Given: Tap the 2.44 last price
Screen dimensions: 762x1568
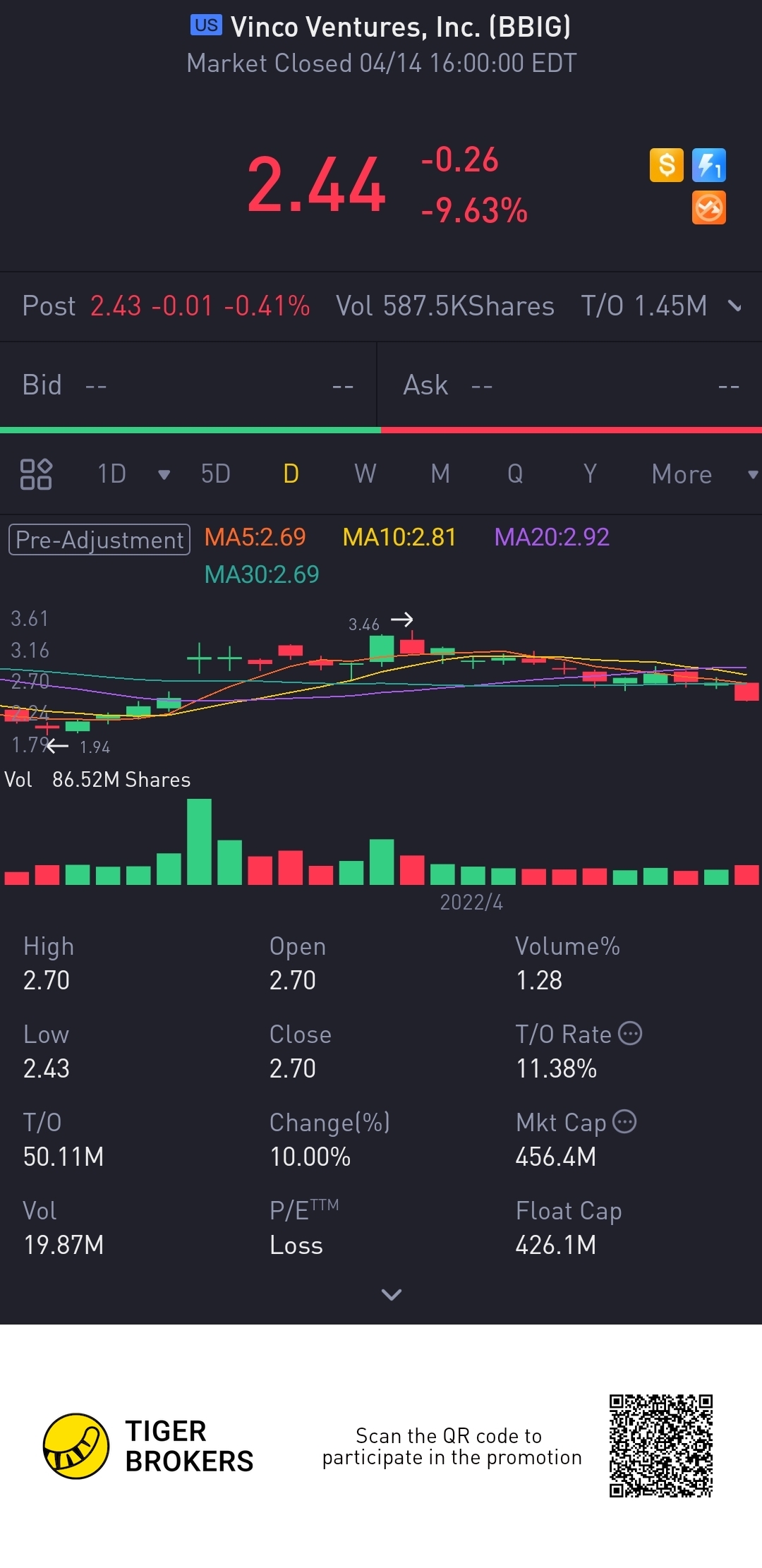Looking at the screenshot, I should (x=316, y=185).
